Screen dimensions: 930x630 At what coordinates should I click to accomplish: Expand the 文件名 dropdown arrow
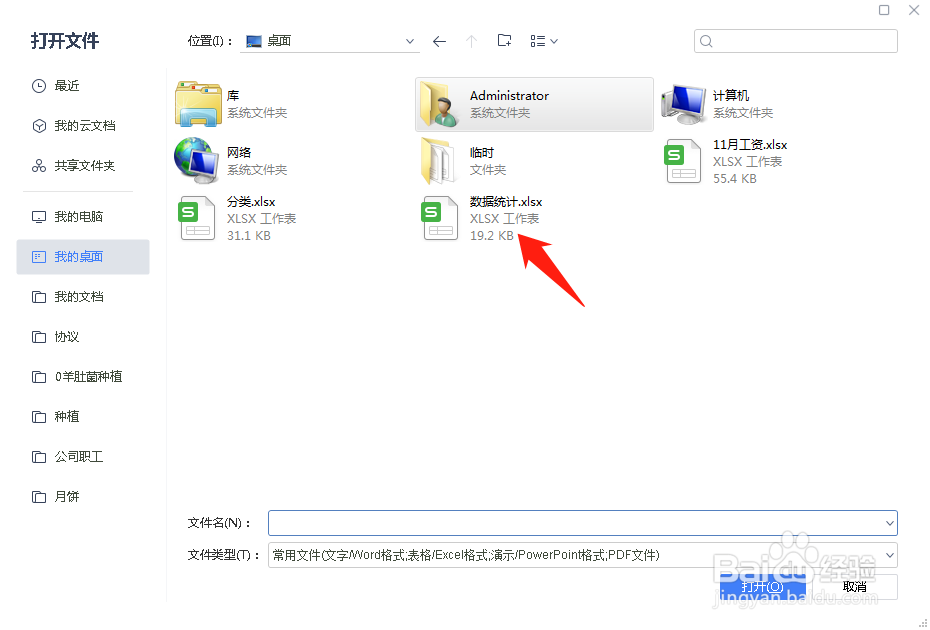pos(888,522)
